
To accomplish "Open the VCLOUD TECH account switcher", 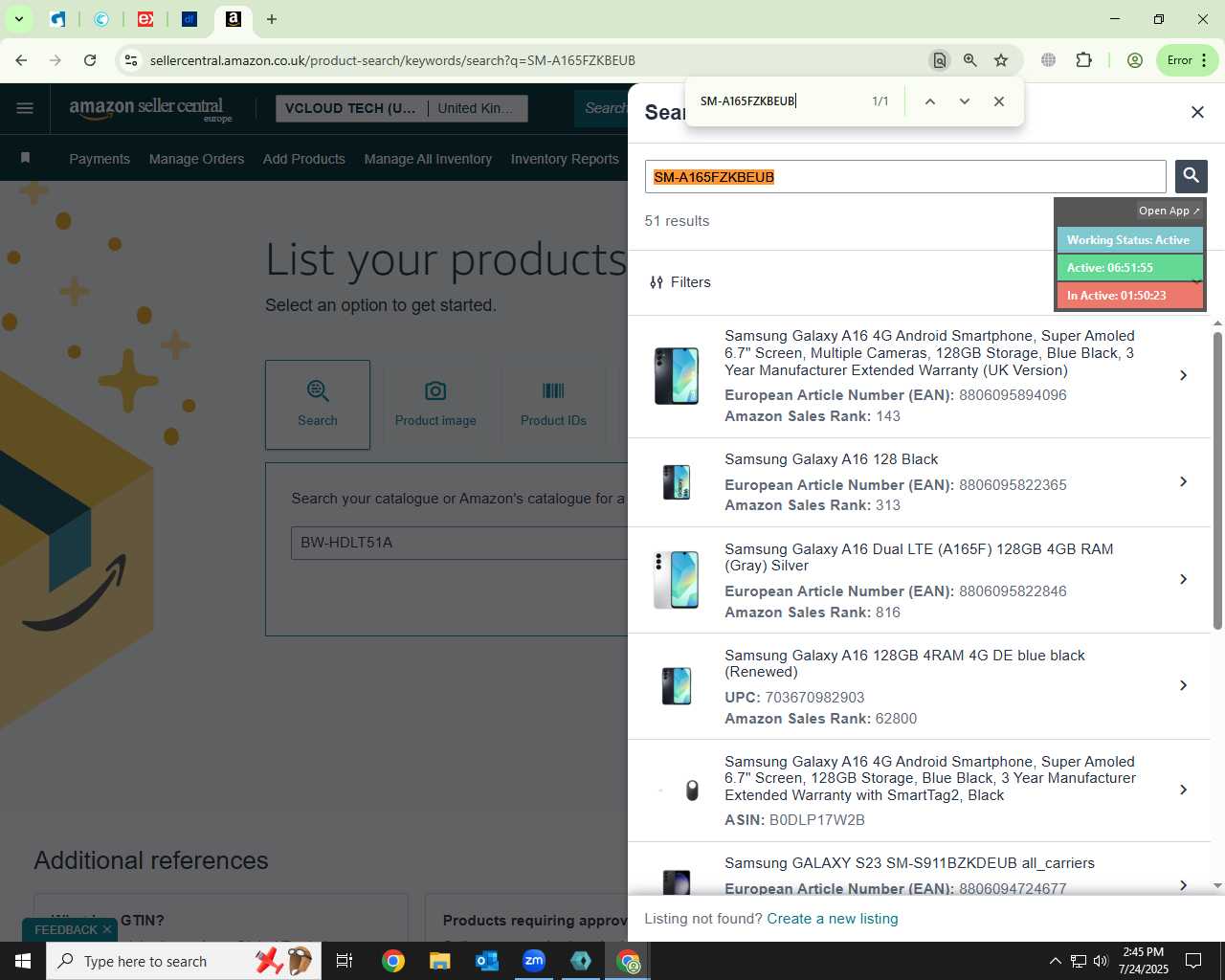I will click(400, 108).
